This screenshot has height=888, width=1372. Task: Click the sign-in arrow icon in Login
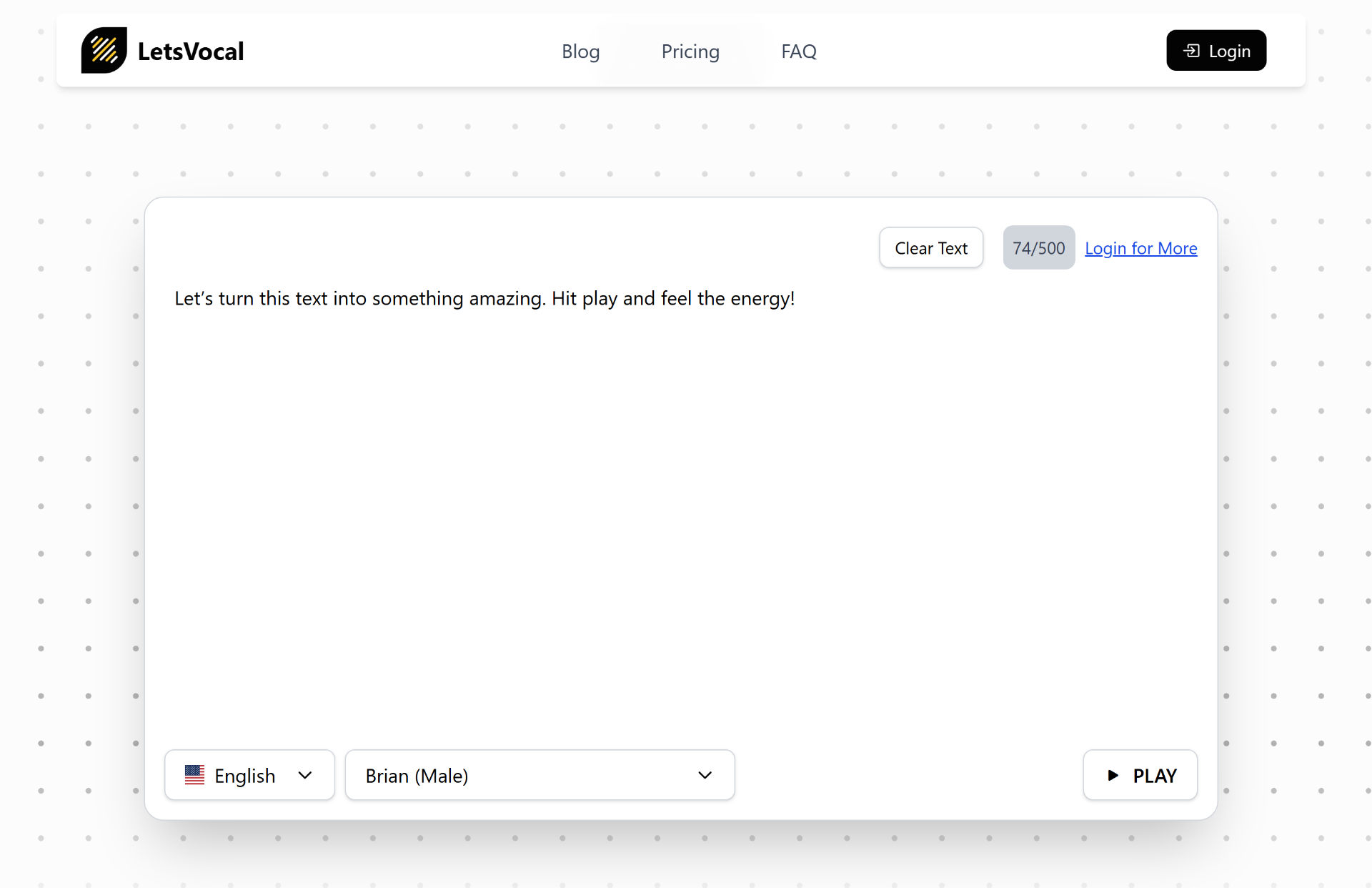pyautogui.click(x=1191, y=51)
